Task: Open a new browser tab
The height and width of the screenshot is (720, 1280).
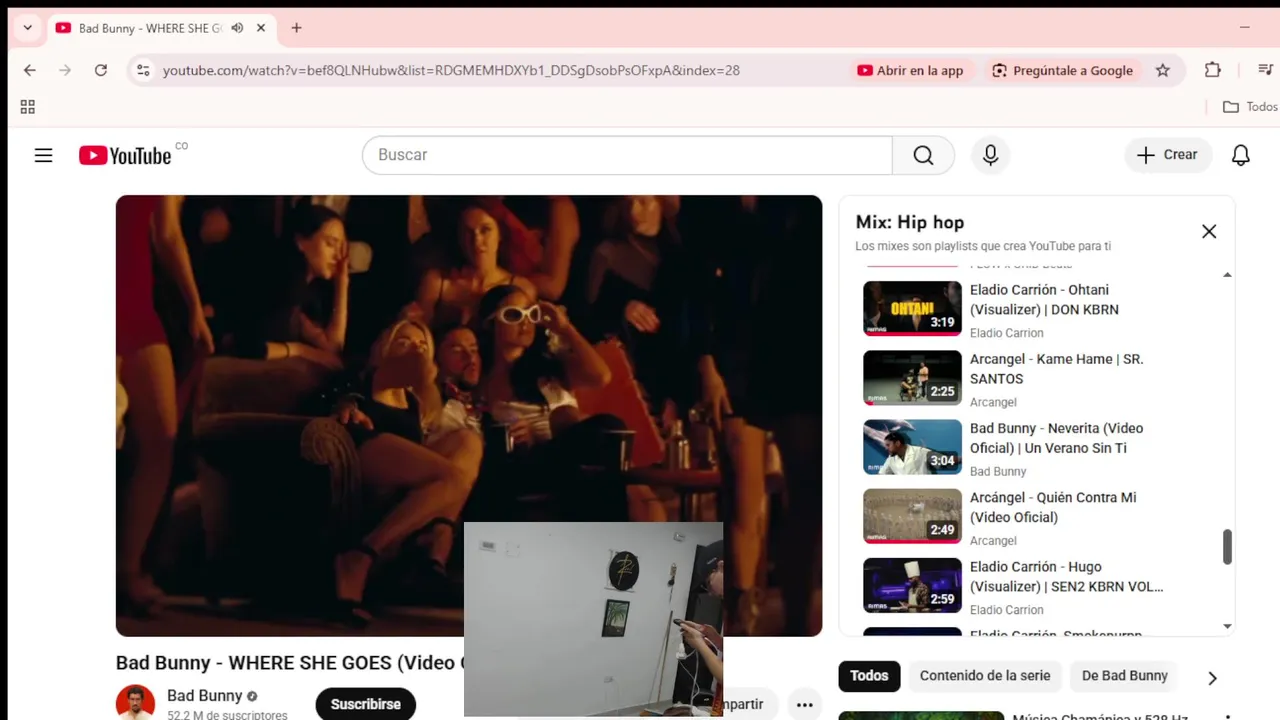Action: [x=296, y=28]
